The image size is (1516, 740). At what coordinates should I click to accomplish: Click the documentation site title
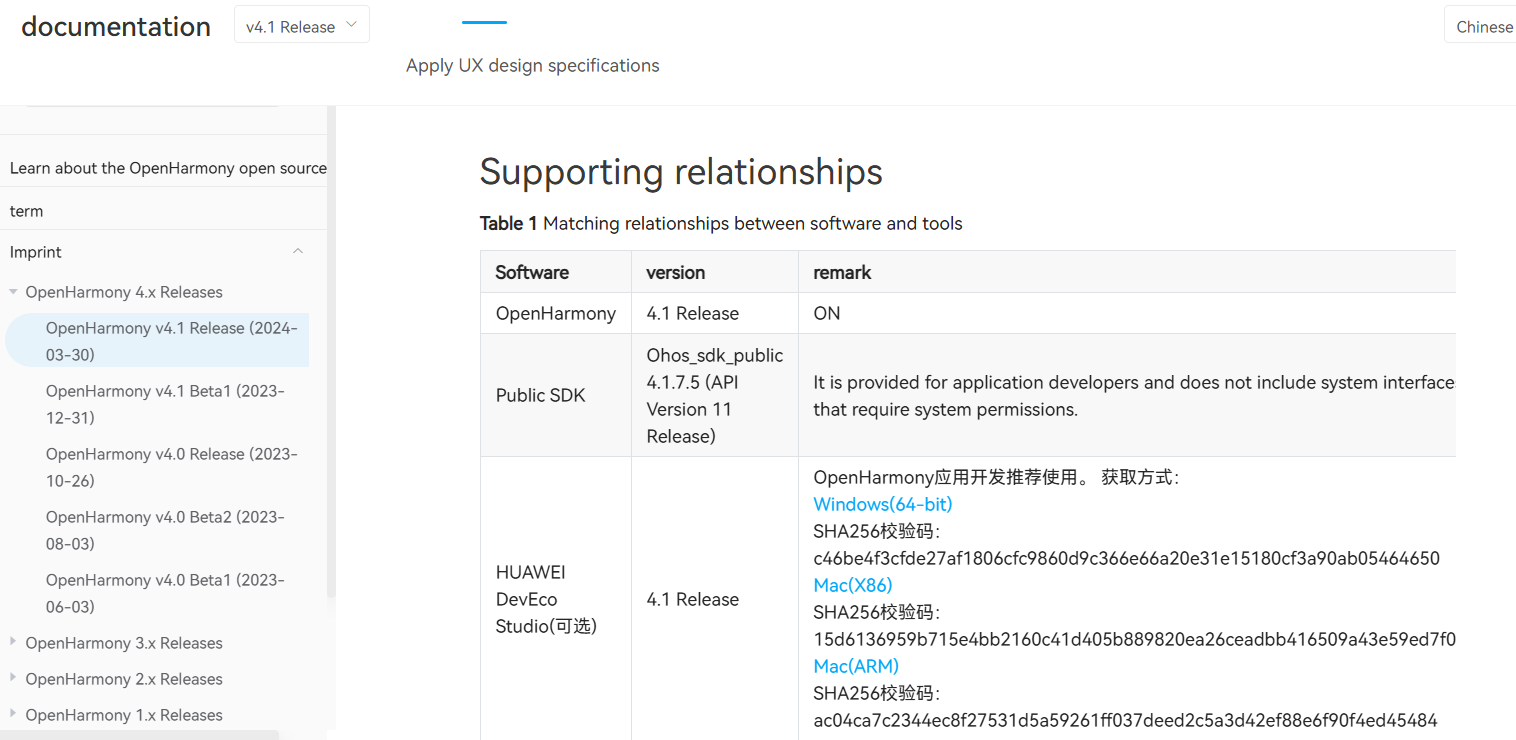116,26
